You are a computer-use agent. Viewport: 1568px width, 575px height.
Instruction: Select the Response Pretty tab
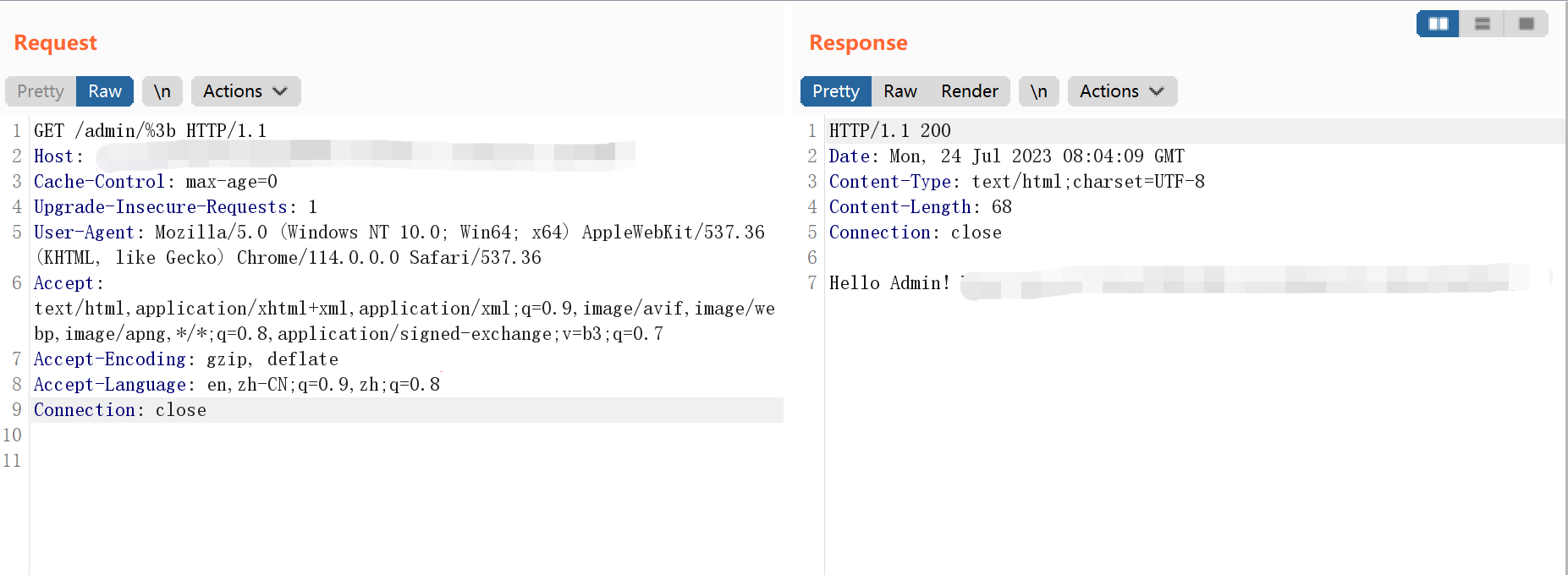835,91
